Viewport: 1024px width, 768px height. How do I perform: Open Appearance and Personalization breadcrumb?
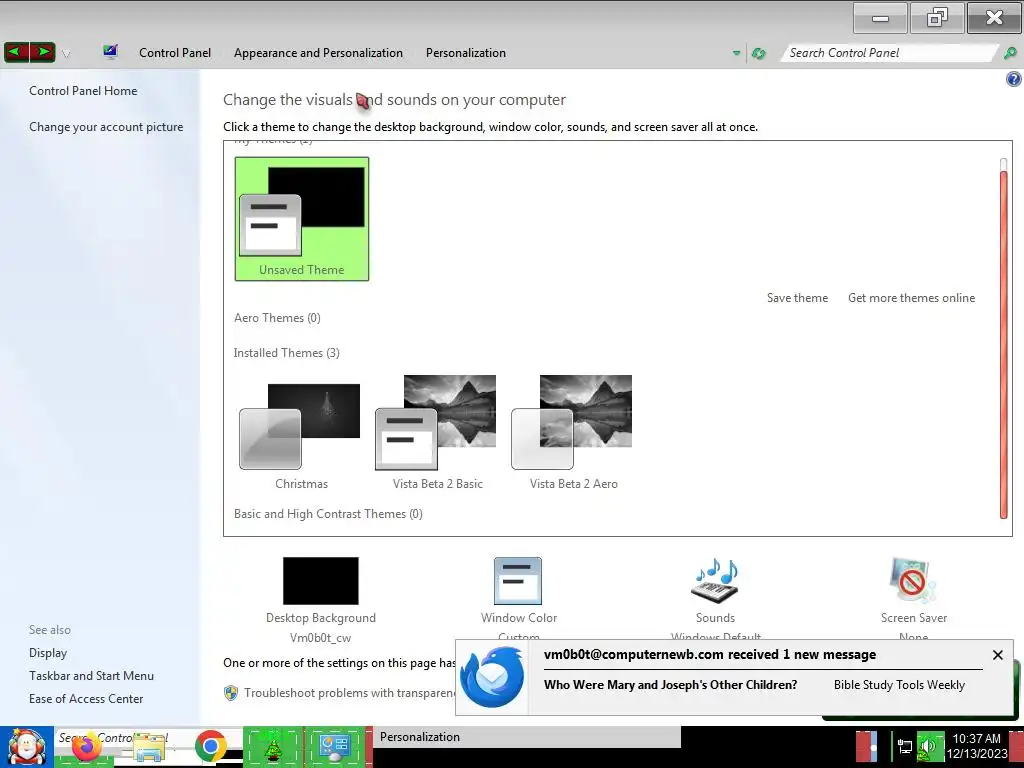tap(318, 53)
